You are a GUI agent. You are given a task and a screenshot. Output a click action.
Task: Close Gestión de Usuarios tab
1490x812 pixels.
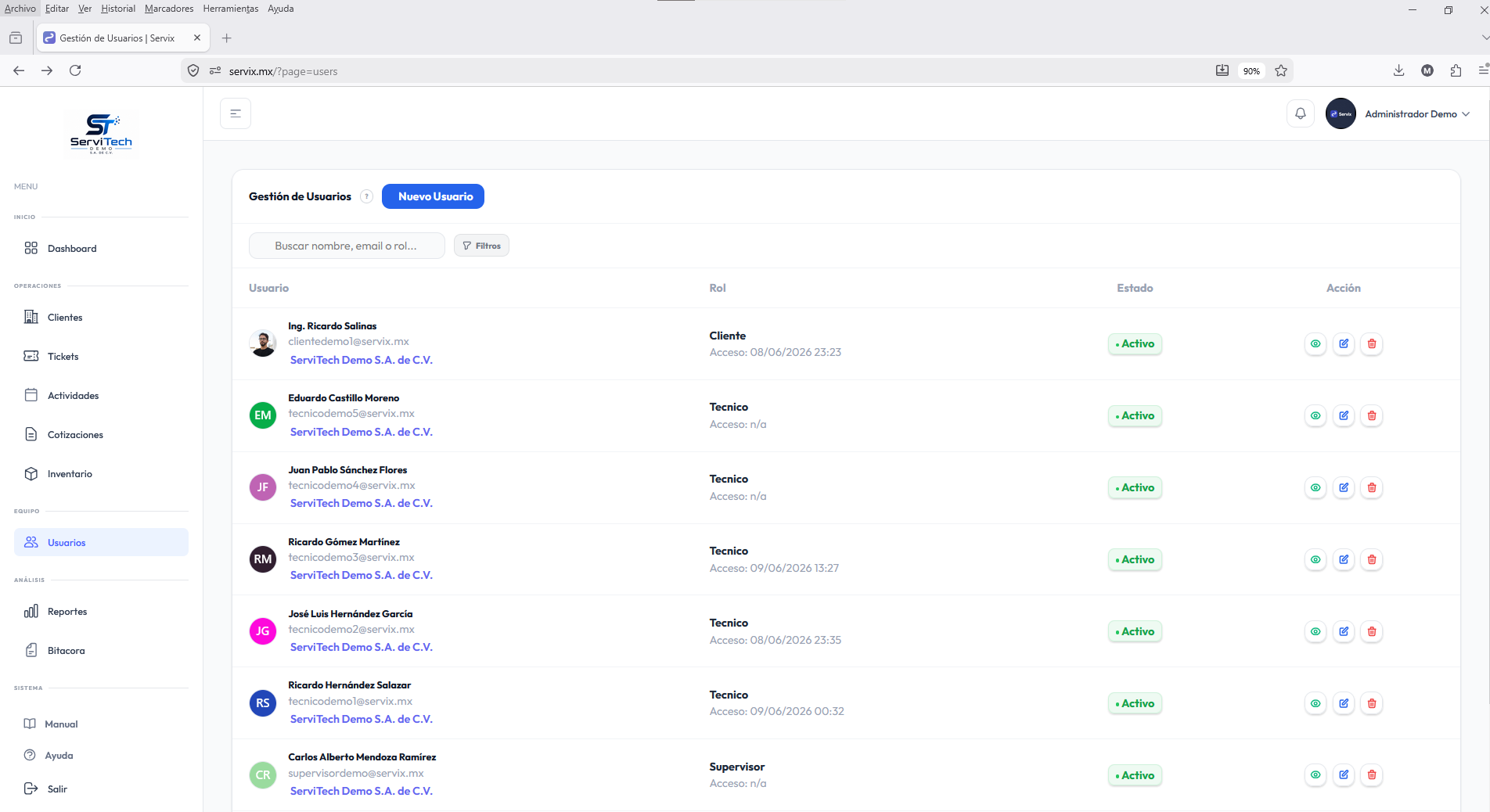tap(197, 38)
